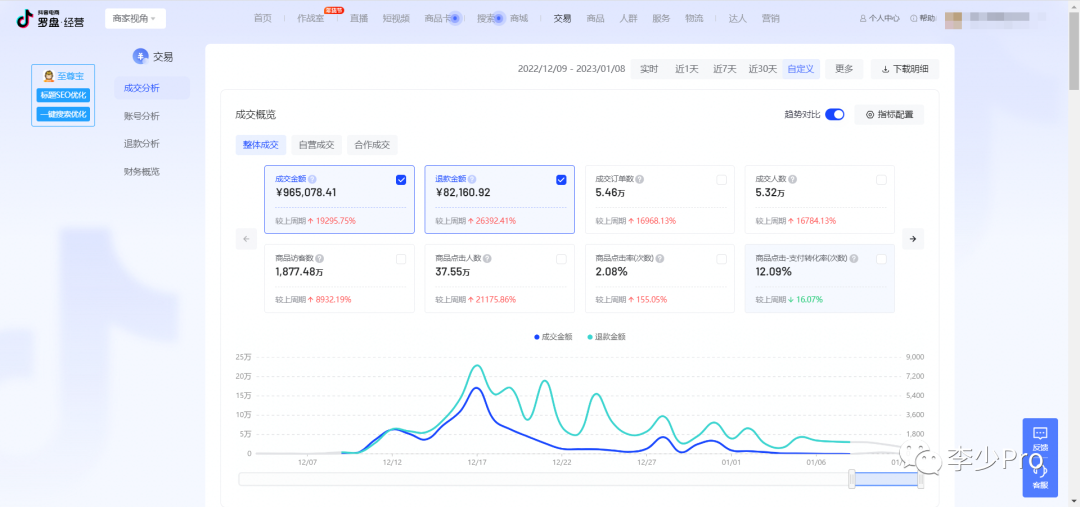
Task: Open 个人中心 link
Action: [x=880, y=19]
